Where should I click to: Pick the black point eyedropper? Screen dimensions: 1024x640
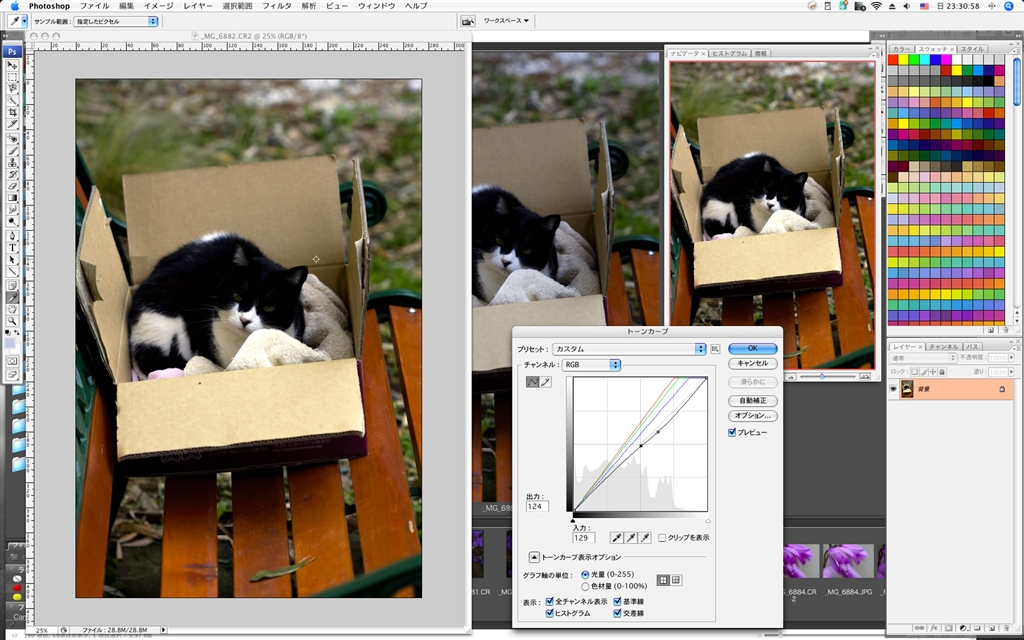616,537
